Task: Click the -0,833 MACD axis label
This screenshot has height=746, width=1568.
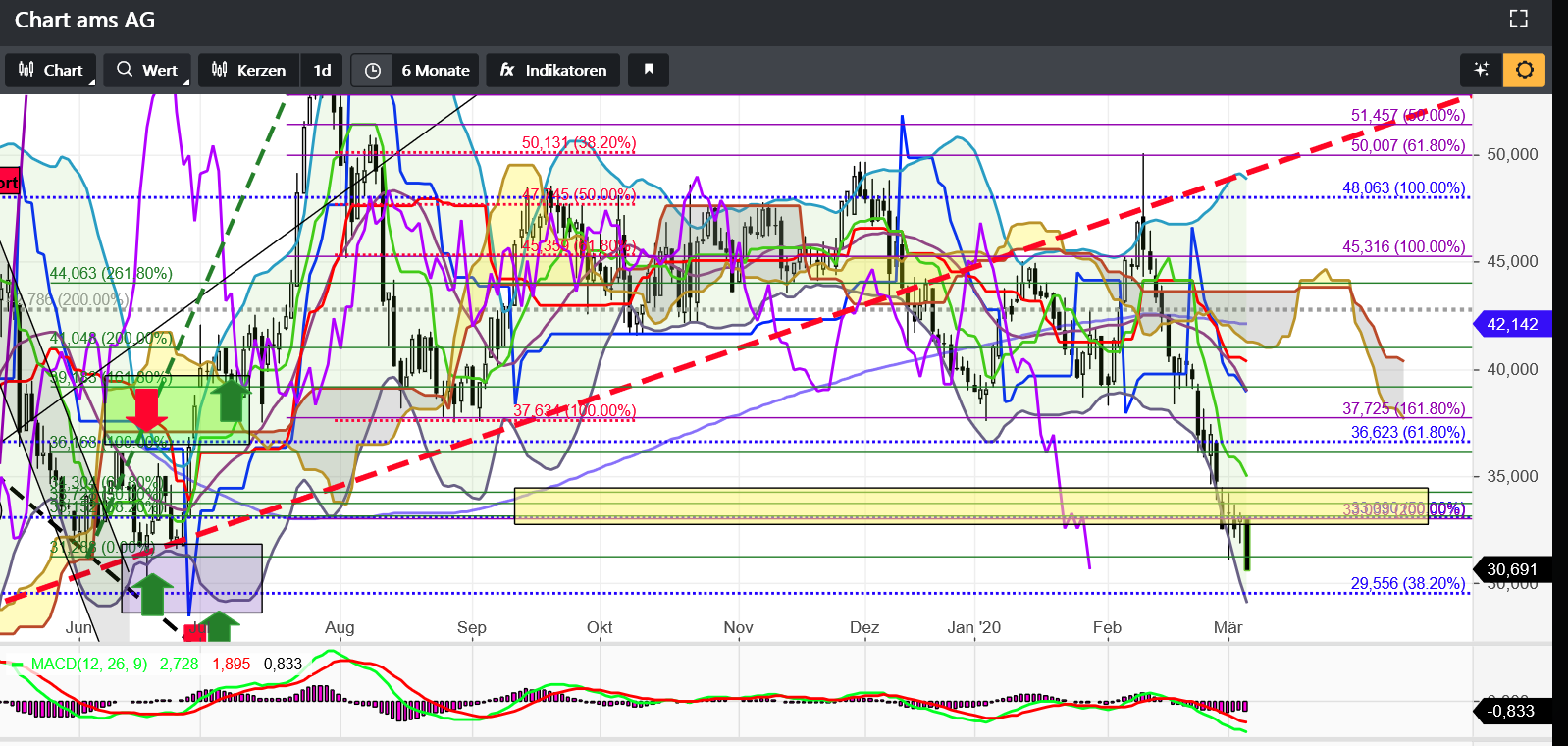Action: coord(1512,711)
